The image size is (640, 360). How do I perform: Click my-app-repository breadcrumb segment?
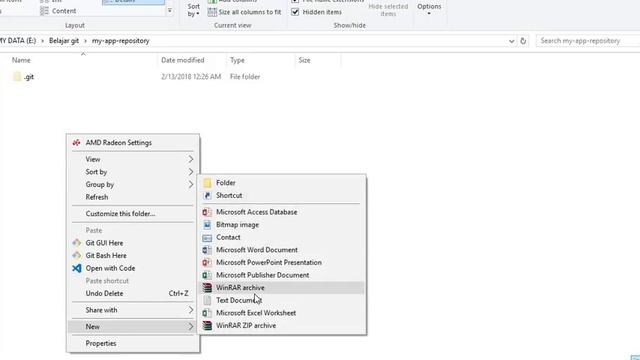point(120,41)
